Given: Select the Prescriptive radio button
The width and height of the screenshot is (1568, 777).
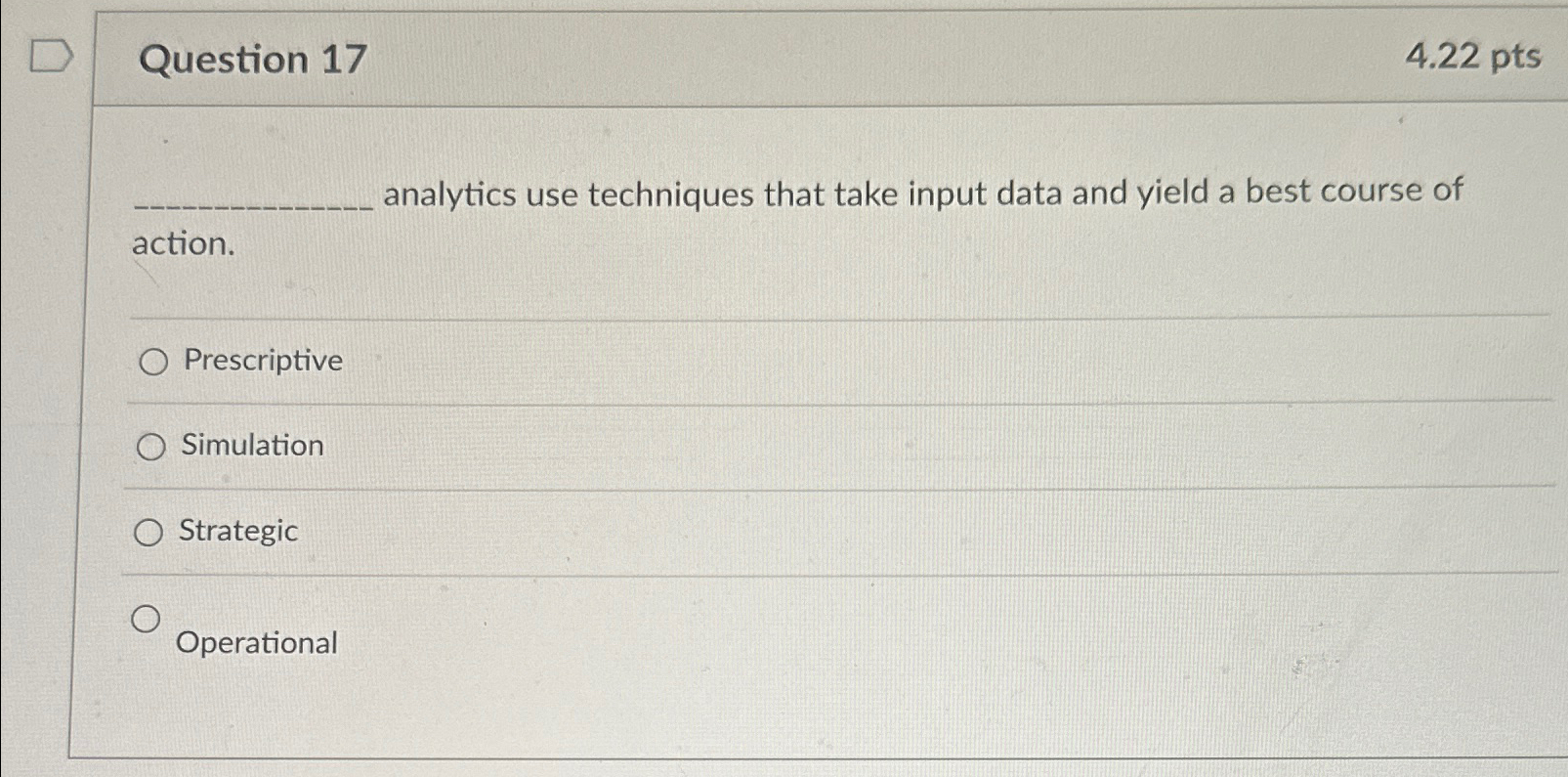Looking at the screenshot, I should pyautogui.click(x=151, y=363).
